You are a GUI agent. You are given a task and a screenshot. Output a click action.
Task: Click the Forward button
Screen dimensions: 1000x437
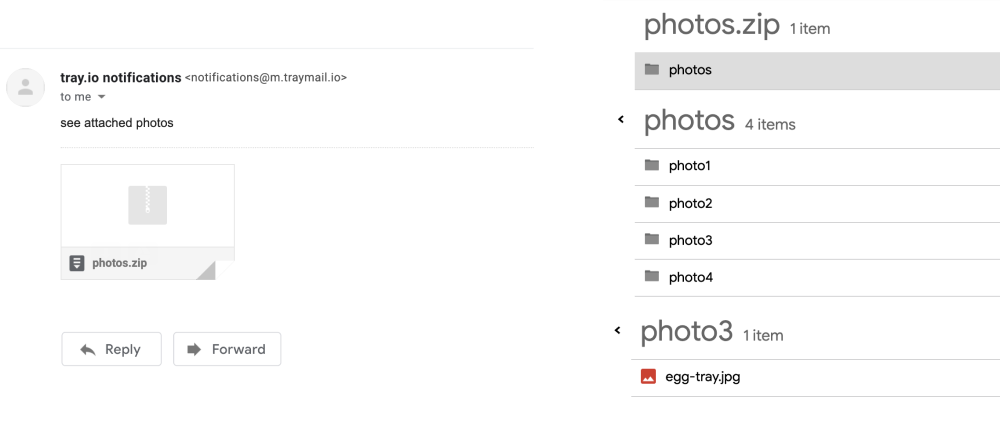pos(227,349)
